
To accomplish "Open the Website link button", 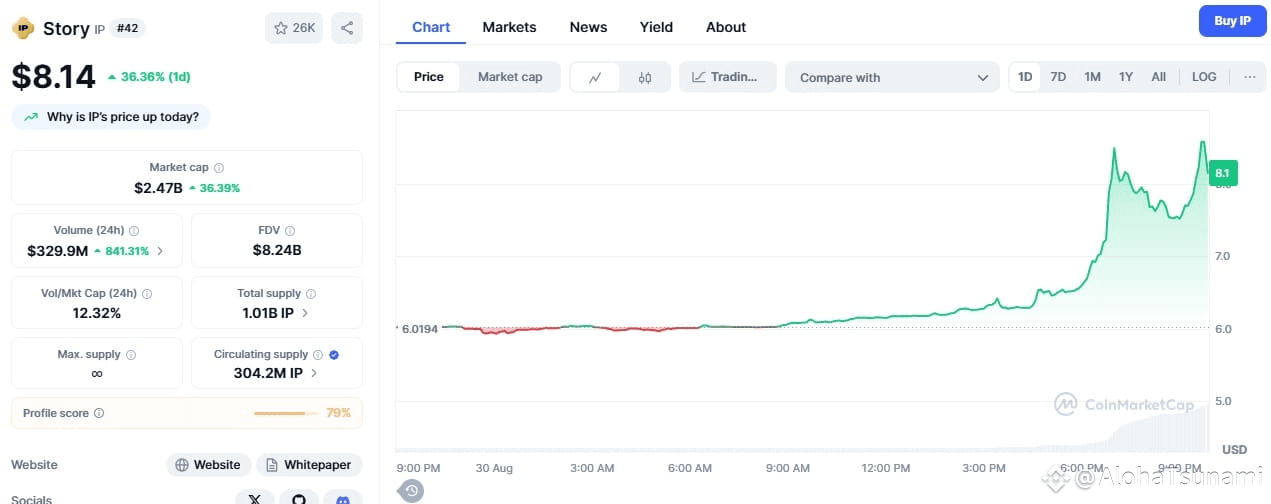I will coord(208,465).
